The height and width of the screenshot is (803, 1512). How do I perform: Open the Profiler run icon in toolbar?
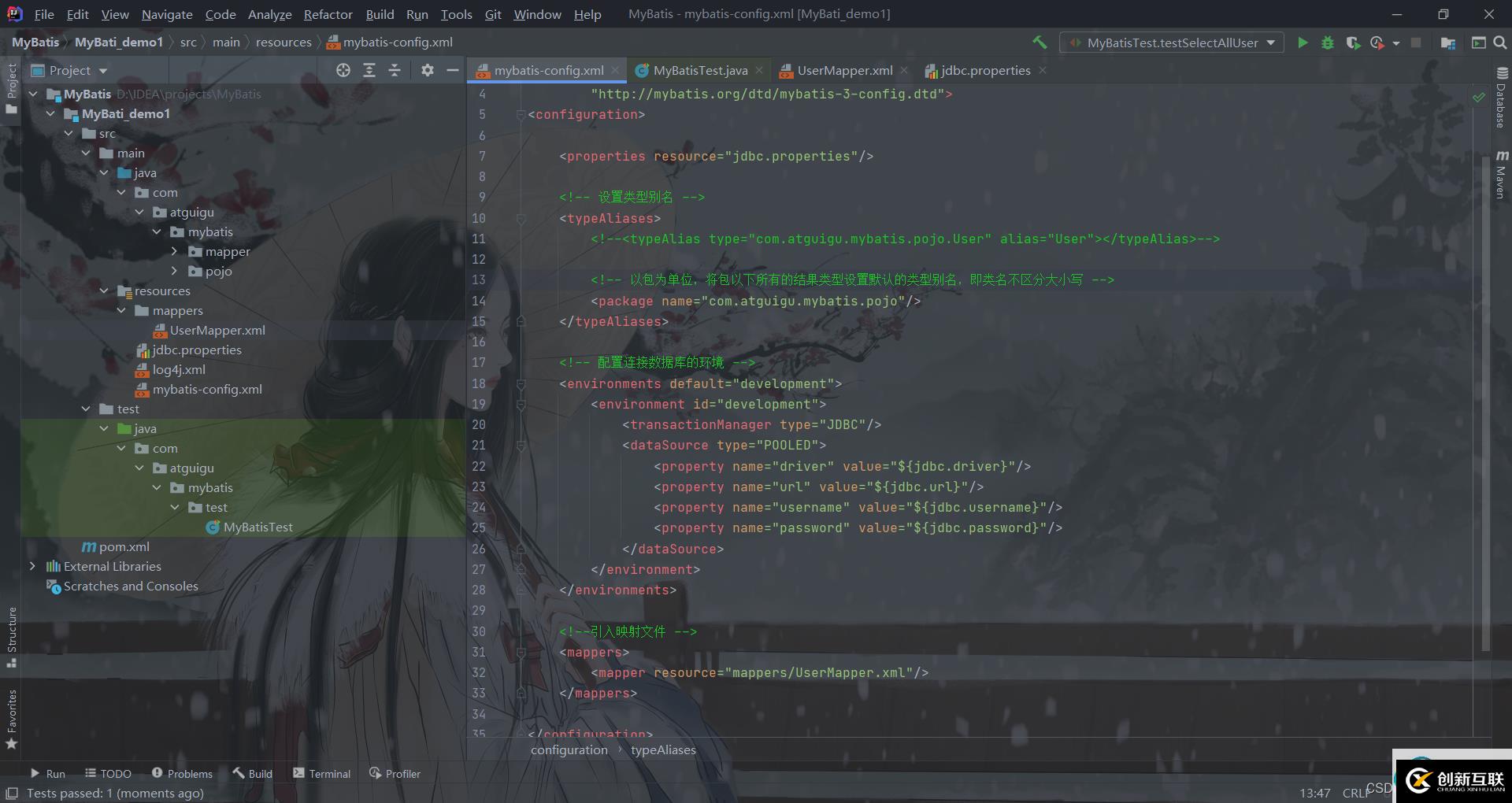point(1377,43)
